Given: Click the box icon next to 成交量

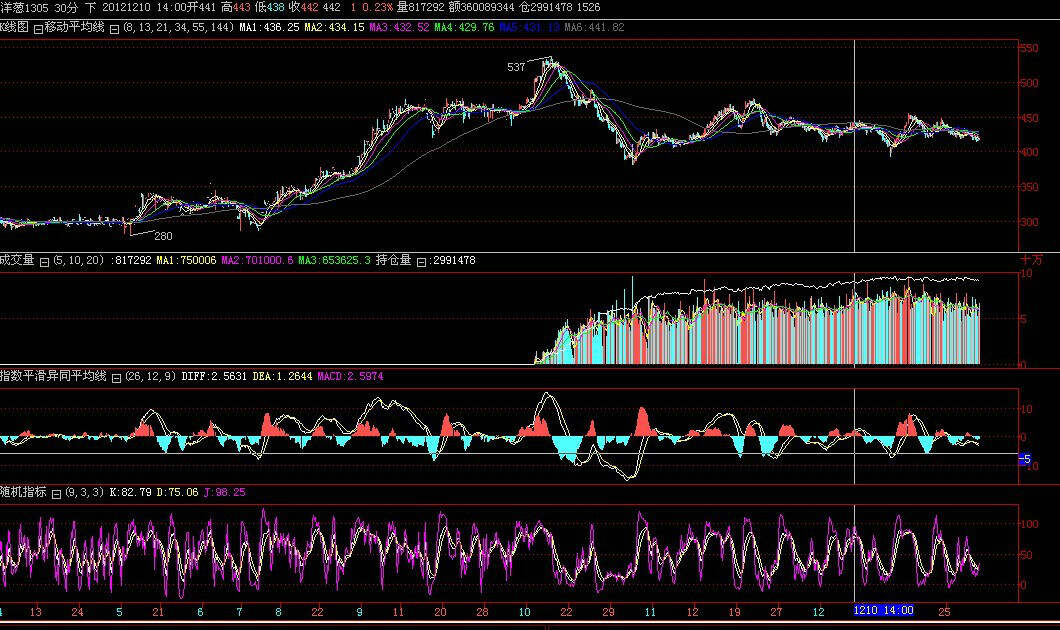Looking at the screenshot, I should point(45,262).
